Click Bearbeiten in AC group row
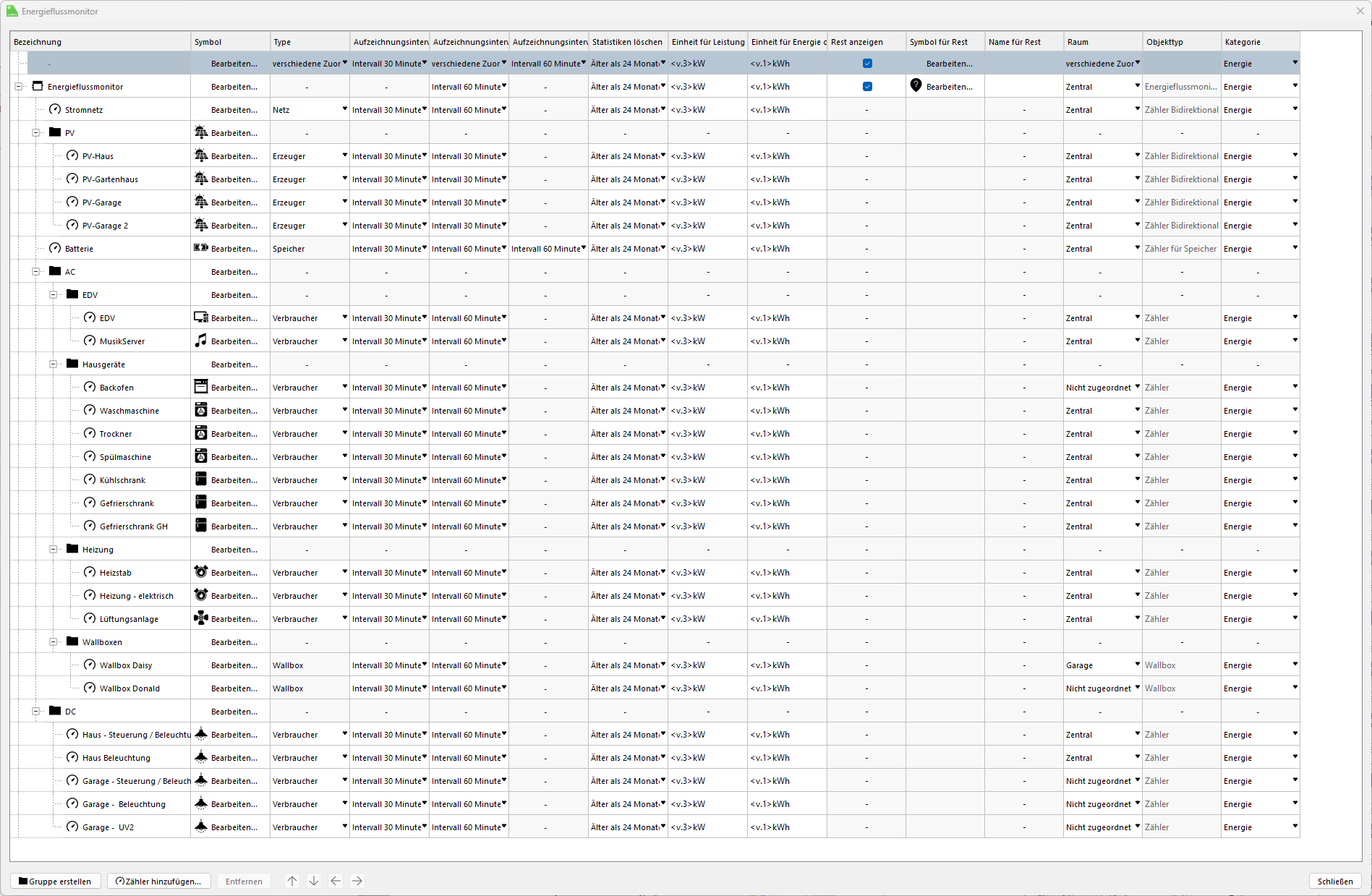Screen dimensions: 1372x896 click(234, 272)
